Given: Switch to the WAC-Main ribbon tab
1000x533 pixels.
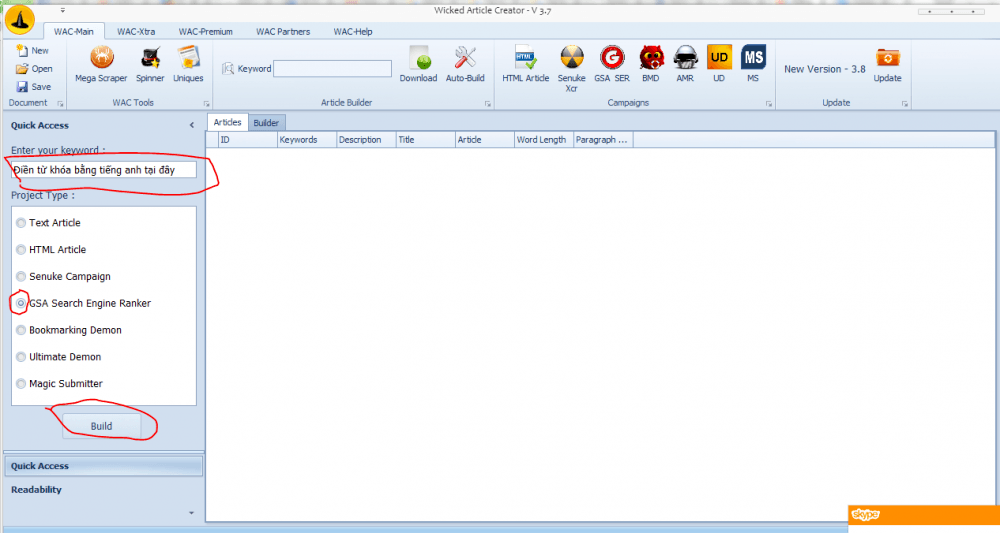Looking at the screenshot, I should [73, 31].
